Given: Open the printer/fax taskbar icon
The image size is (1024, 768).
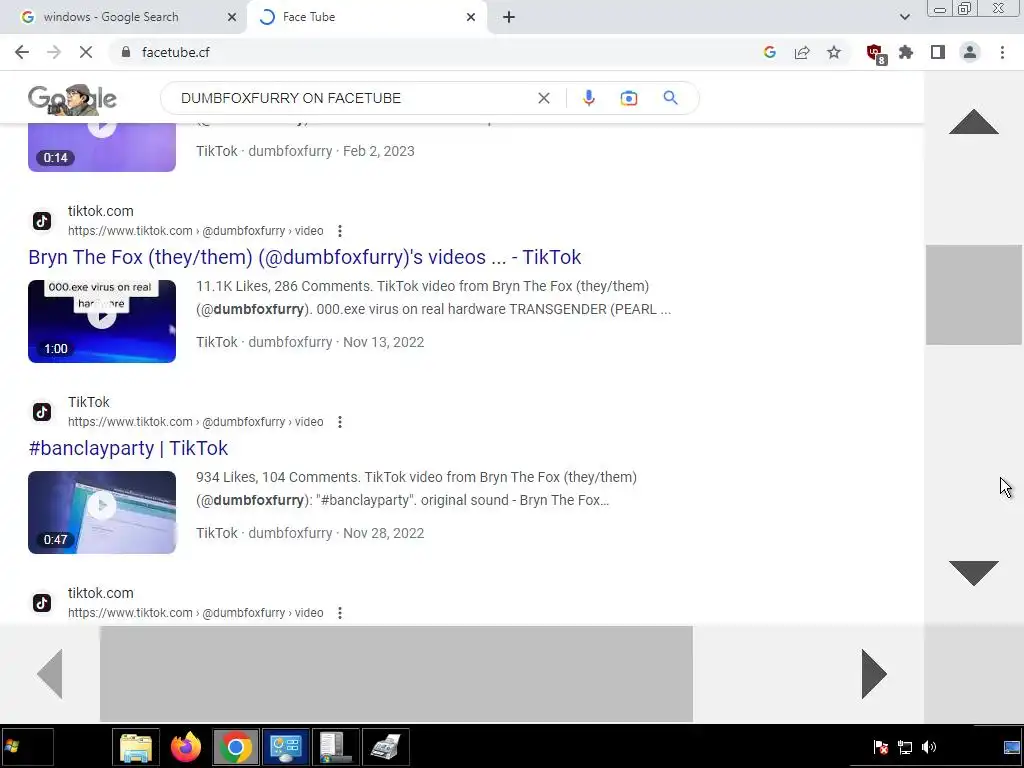Looking at the screenshot, I should (385, 746).
